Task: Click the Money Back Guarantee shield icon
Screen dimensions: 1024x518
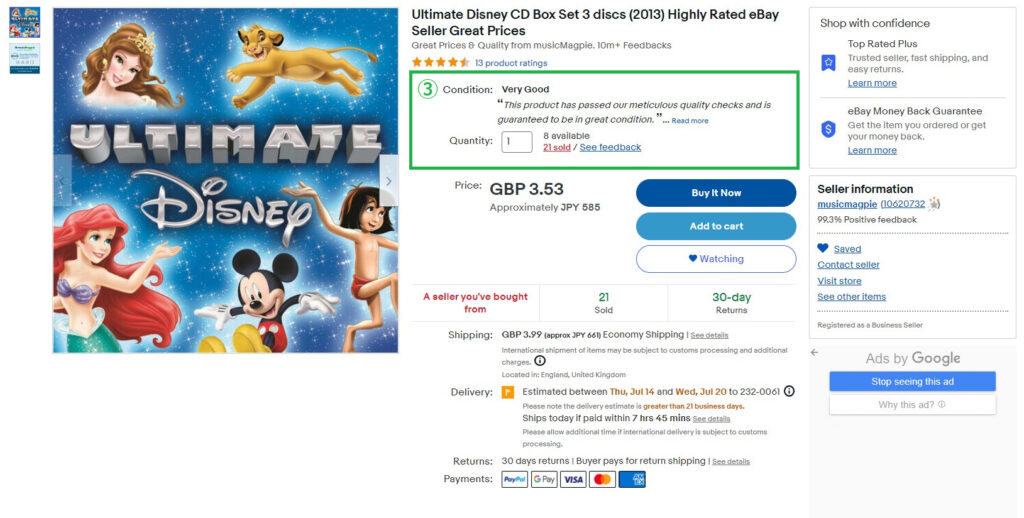Action: coord(828,129)
